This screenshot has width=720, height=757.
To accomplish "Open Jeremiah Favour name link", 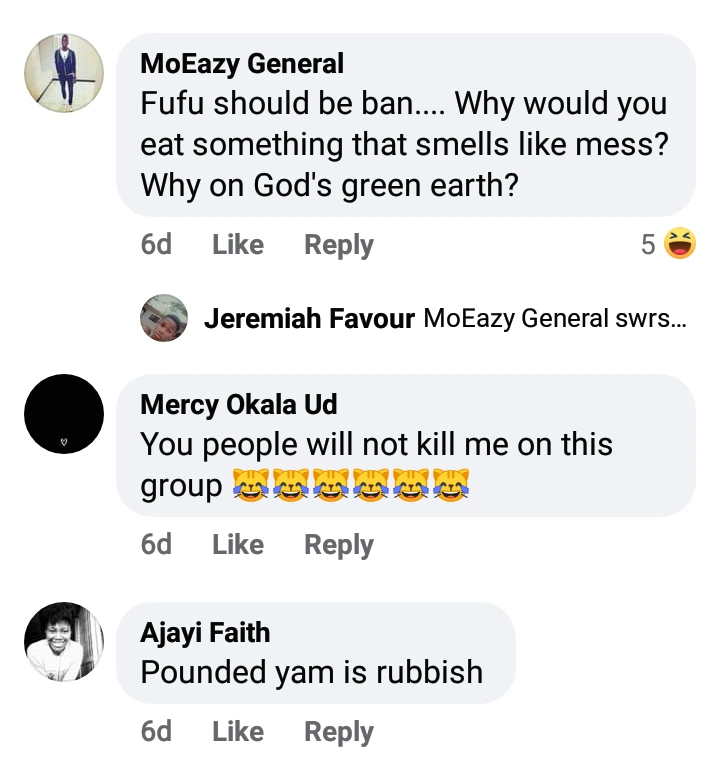I will pyautogui.click(x=309, y=319).
